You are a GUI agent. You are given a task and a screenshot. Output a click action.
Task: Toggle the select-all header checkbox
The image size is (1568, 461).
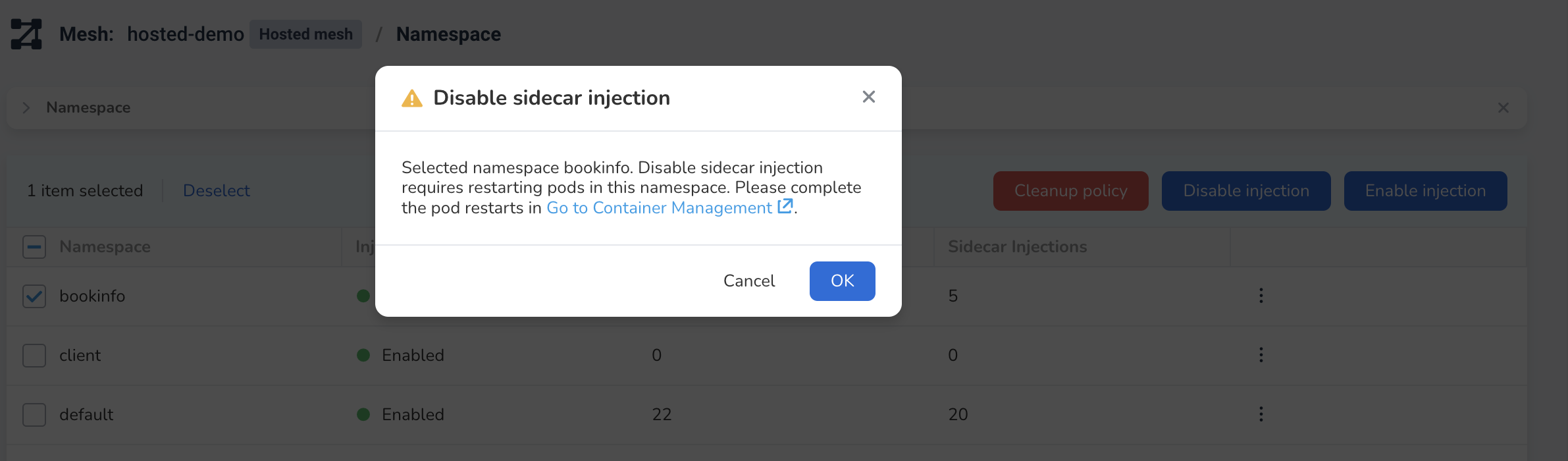pos(34,247)
